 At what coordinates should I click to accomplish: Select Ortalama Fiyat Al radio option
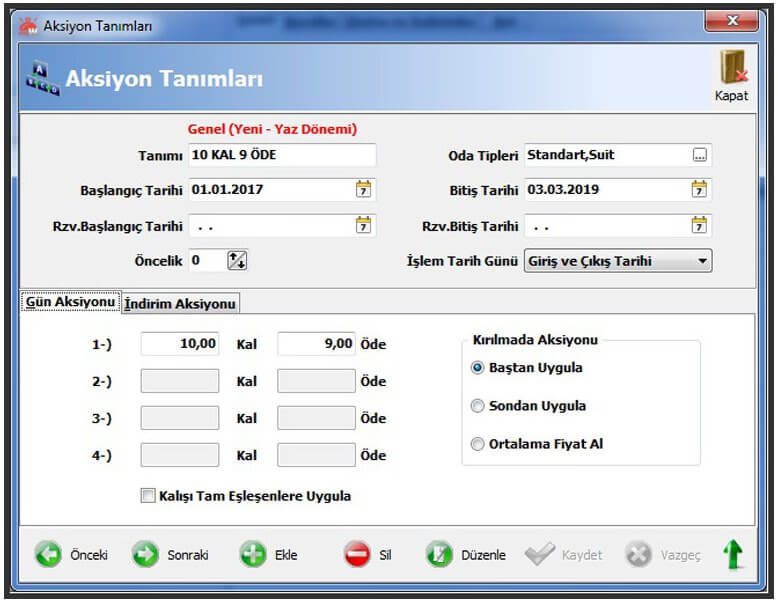pos(477,444)
